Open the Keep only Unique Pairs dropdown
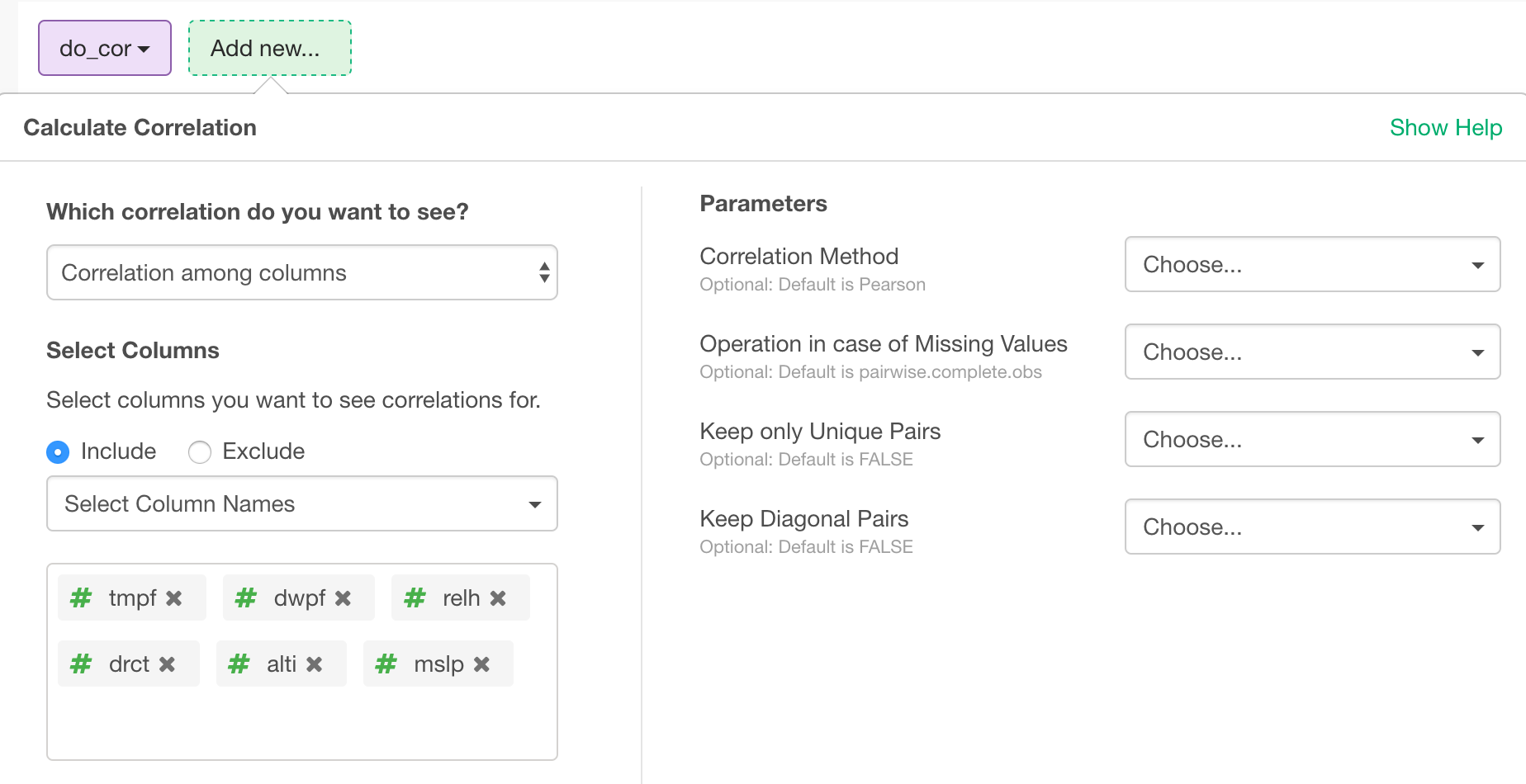1526x784 pixels. pyautogui.click(x=1312, y=439)
